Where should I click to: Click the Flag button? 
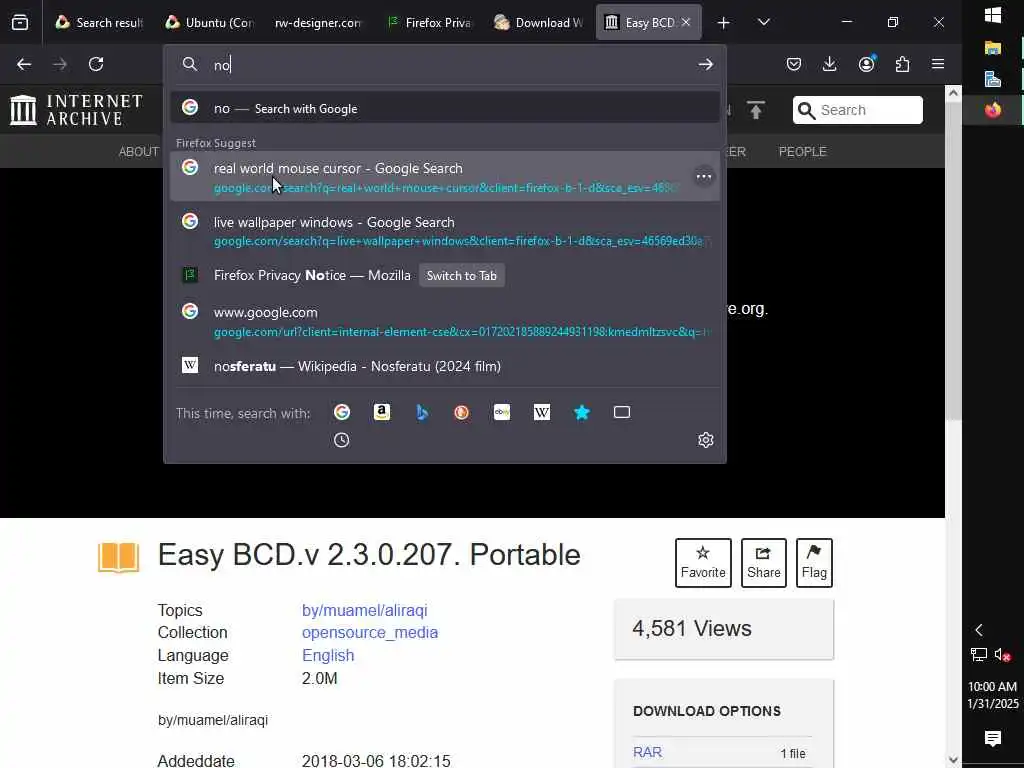click(814, 562)
